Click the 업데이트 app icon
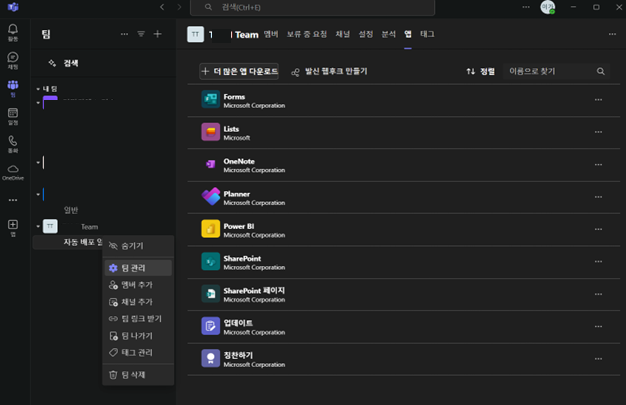This screenshot has height=405, width=626. [210, 326]
